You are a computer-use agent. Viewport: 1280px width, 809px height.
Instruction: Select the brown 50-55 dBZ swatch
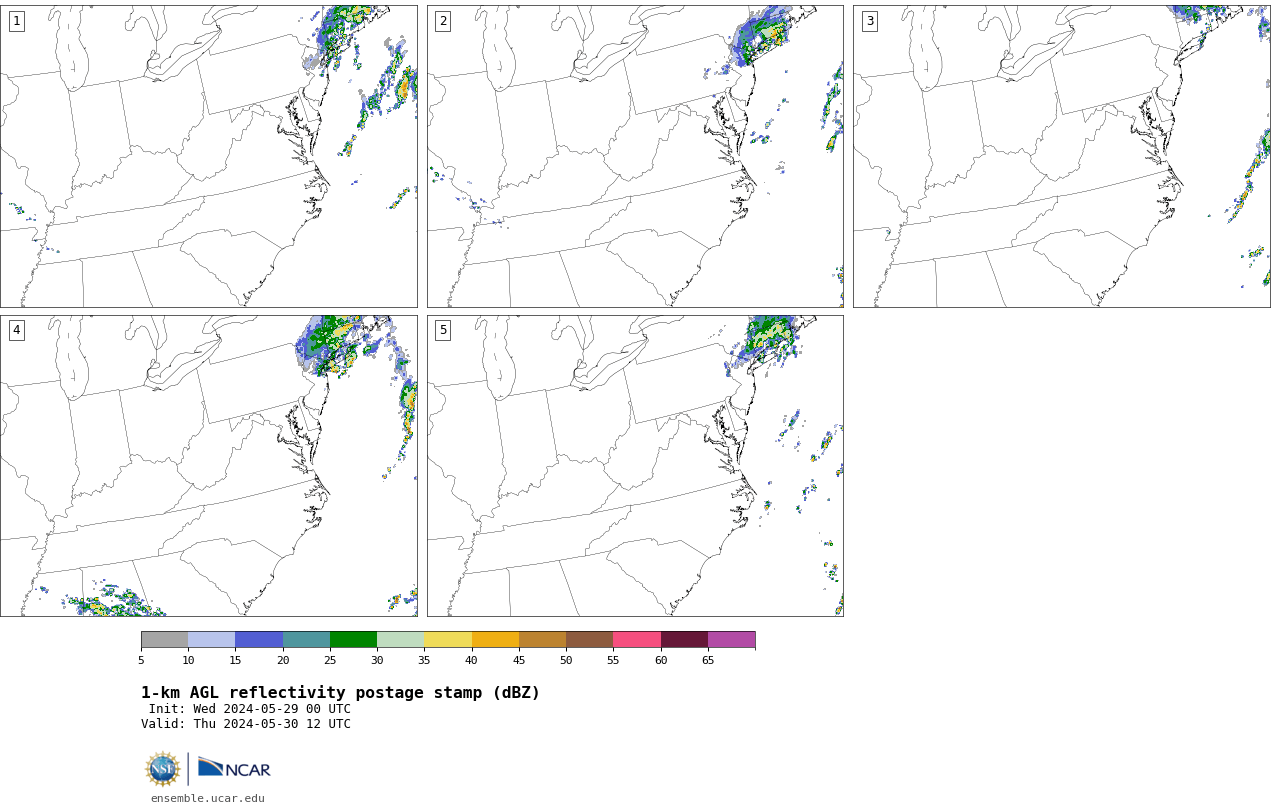coord(589,640)
